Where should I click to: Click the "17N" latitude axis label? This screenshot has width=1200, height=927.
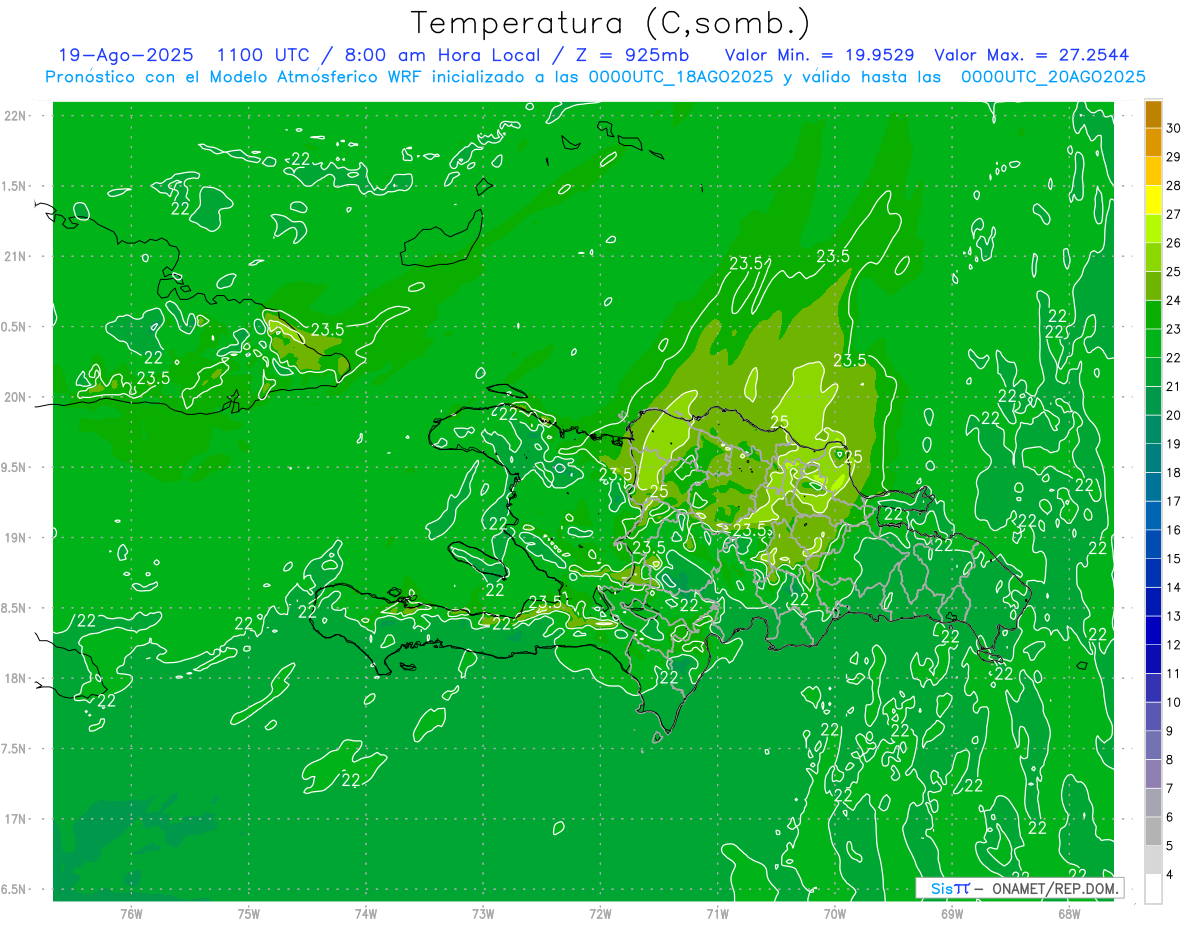click(17, 819)
